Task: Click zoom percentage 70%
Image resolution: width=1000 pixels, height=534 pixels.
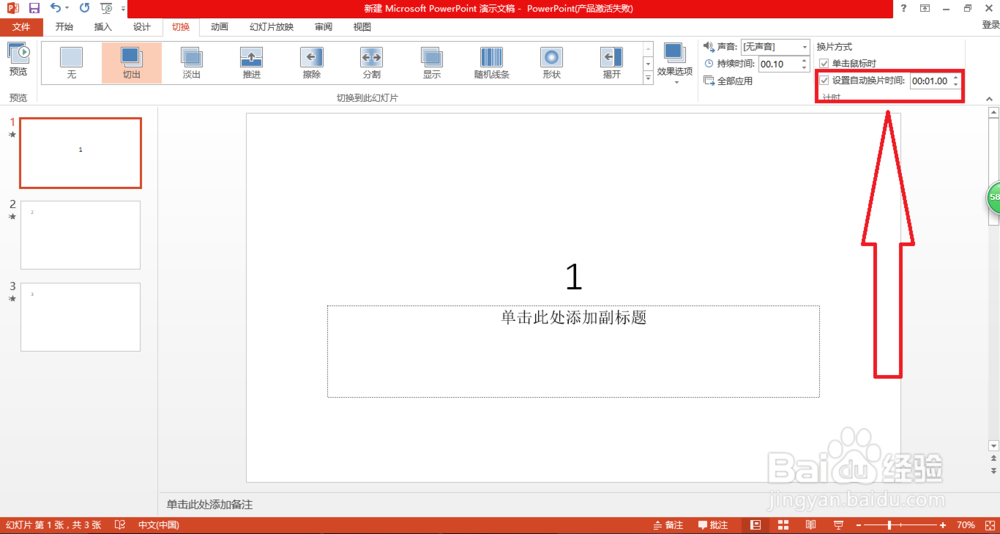Action: coord(966,525)
